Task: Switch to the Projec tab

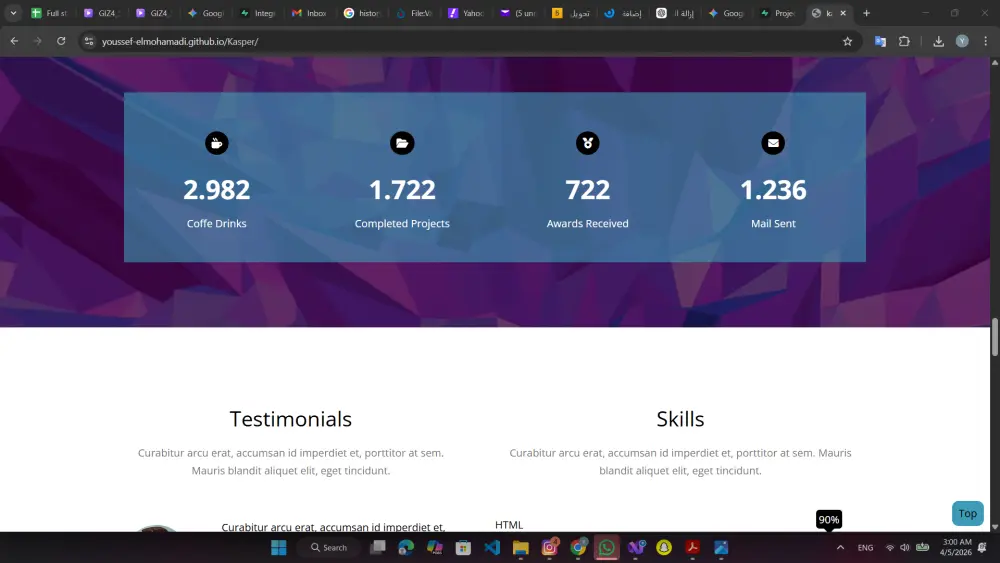Action: tap(778, 13)
